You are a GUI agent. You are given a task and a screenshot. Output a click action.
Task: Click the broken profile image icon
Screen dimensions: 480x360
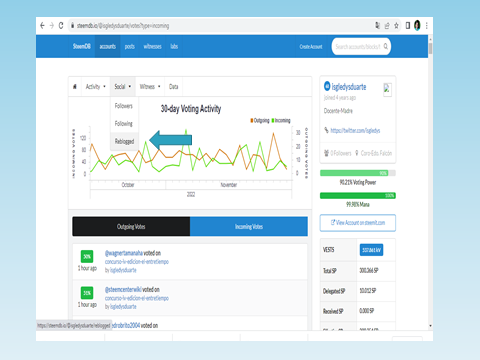(387, 89)
